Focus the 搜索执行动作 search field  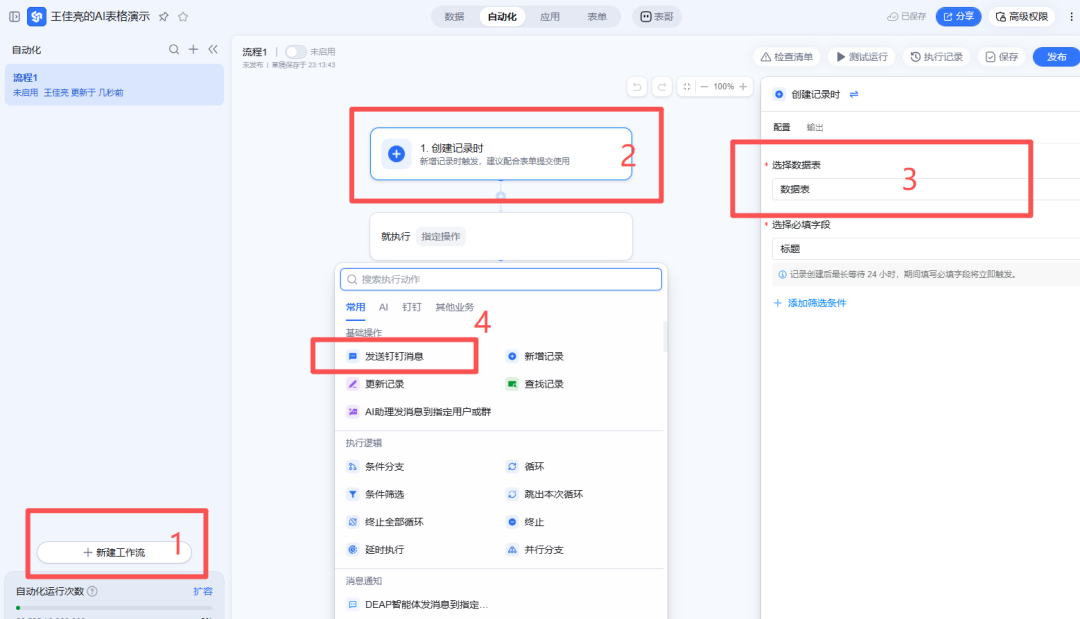click(x=501, y=279)
